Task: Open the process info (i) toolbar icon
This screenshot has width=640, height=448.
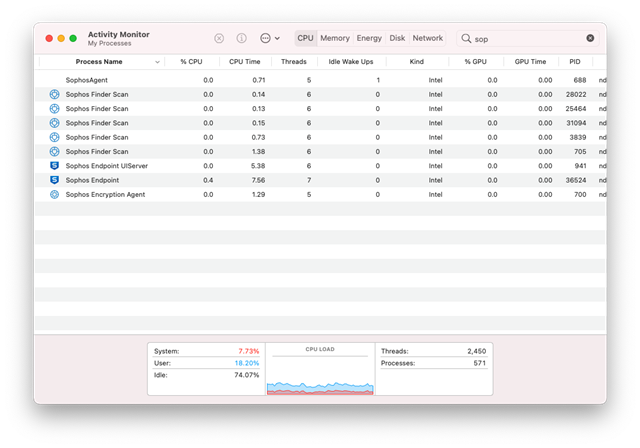Action: click(x=242, y=38)
